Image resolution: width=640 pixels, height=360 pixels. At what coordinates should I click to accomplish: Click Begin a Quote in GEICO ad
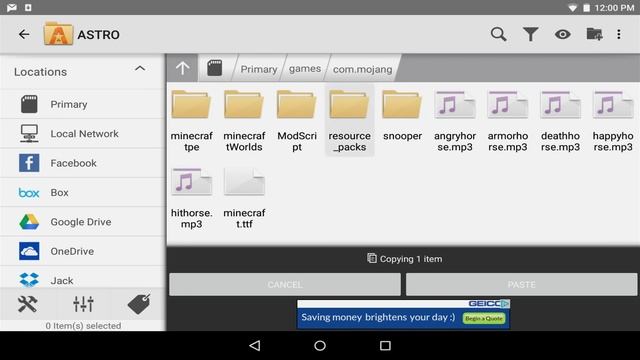(484, 318)
